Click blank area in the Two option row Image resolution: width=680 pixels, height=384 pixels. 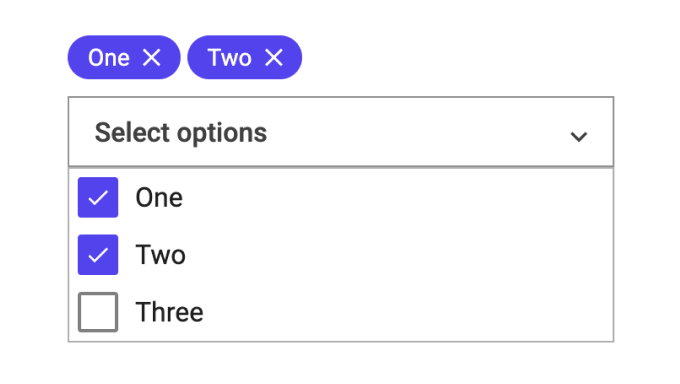pyautogui.click(x=397, y=255)
